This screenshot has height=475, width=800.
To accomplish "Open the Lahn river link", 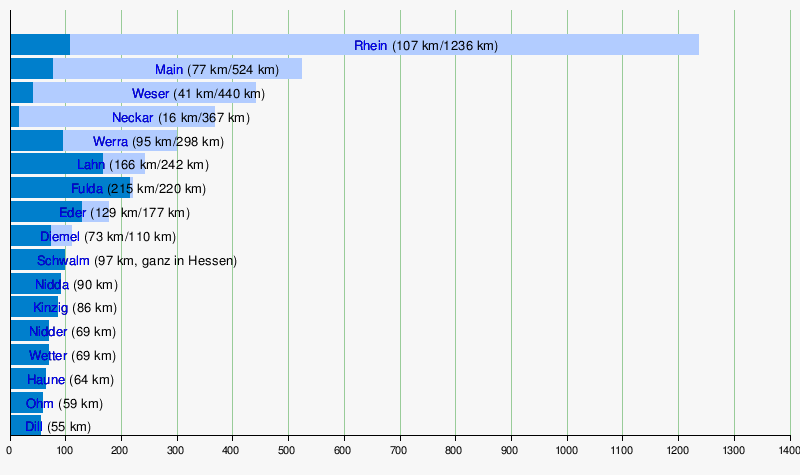I will coord(91,165).
